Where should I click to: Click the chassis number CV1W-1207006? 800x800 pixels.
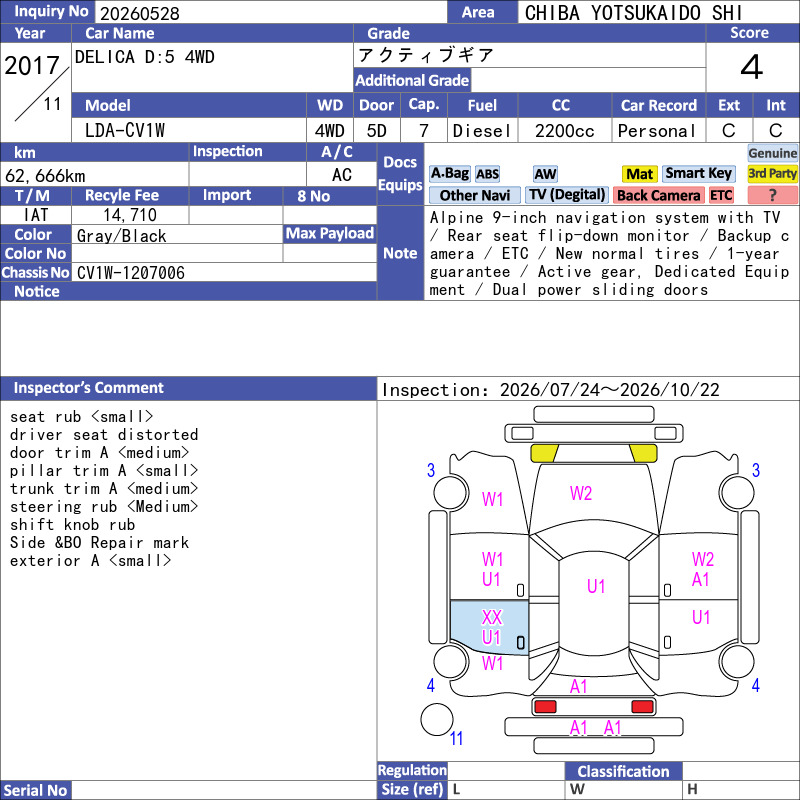tap(131, 273)
